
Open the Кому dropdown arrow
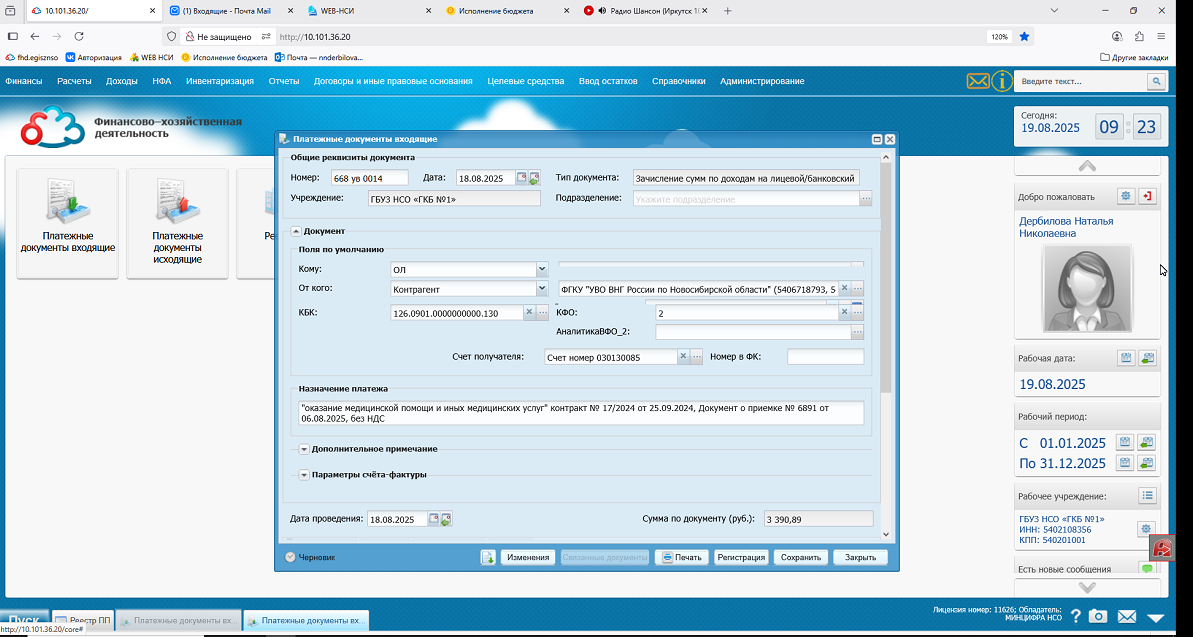click(542, 269)
